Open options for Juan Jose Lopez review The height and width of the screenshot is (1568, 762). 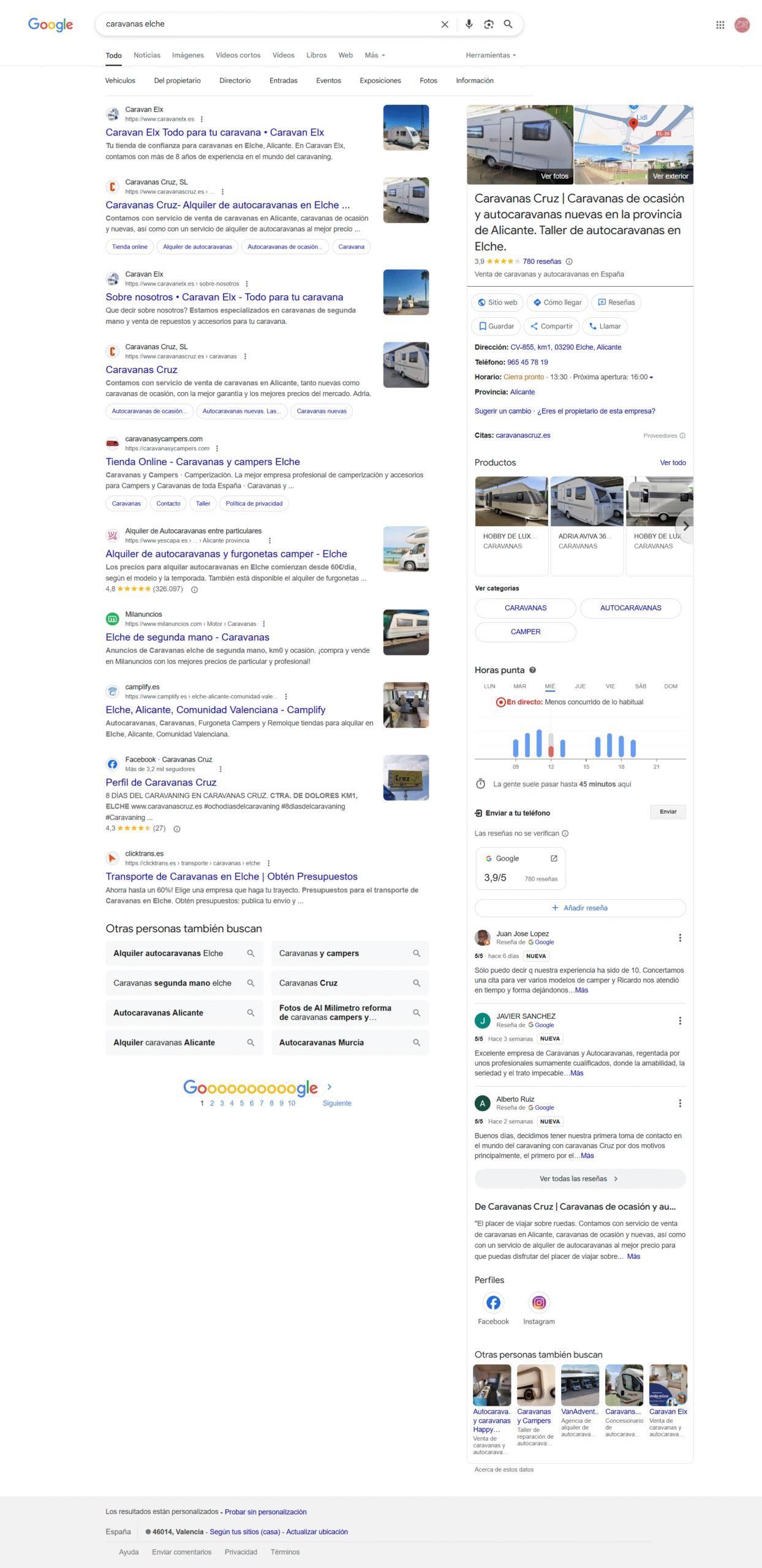pyautogui.click(x=680, y=938)
